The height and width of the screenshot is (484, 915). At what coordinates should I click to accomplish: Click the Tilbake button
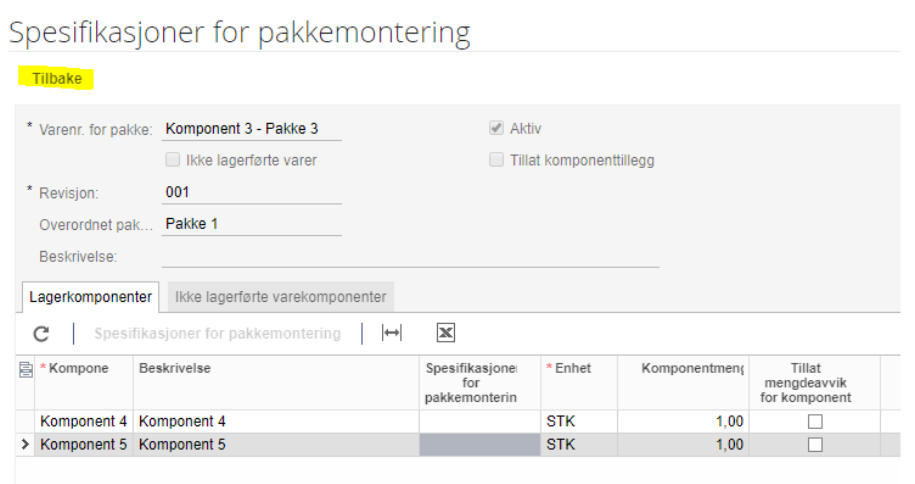(x=57, y=78)
